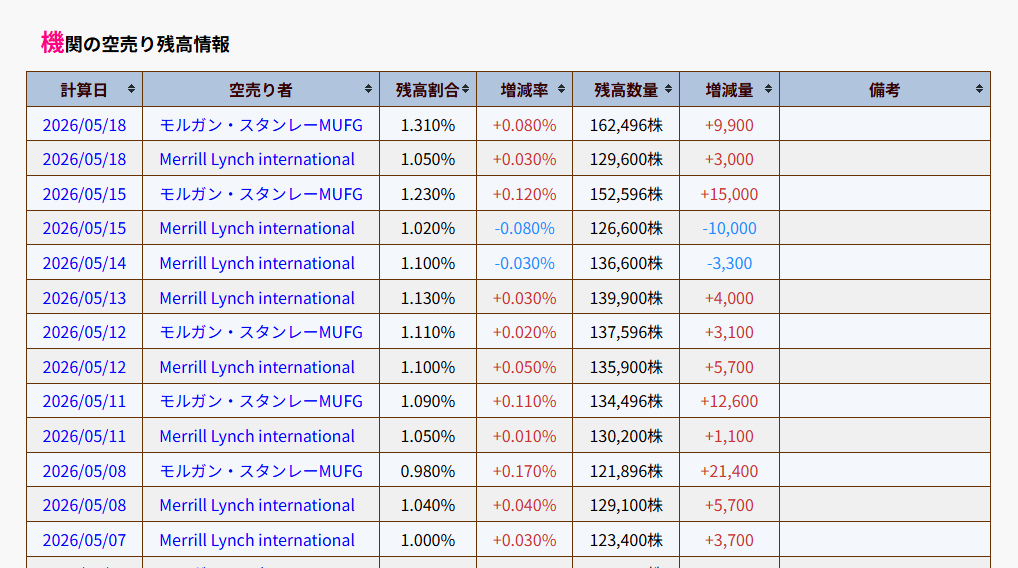1018x568 pixels.
Task: Open Merrill Lynch international link in 126,600株 row
Action: click(257, 228)
